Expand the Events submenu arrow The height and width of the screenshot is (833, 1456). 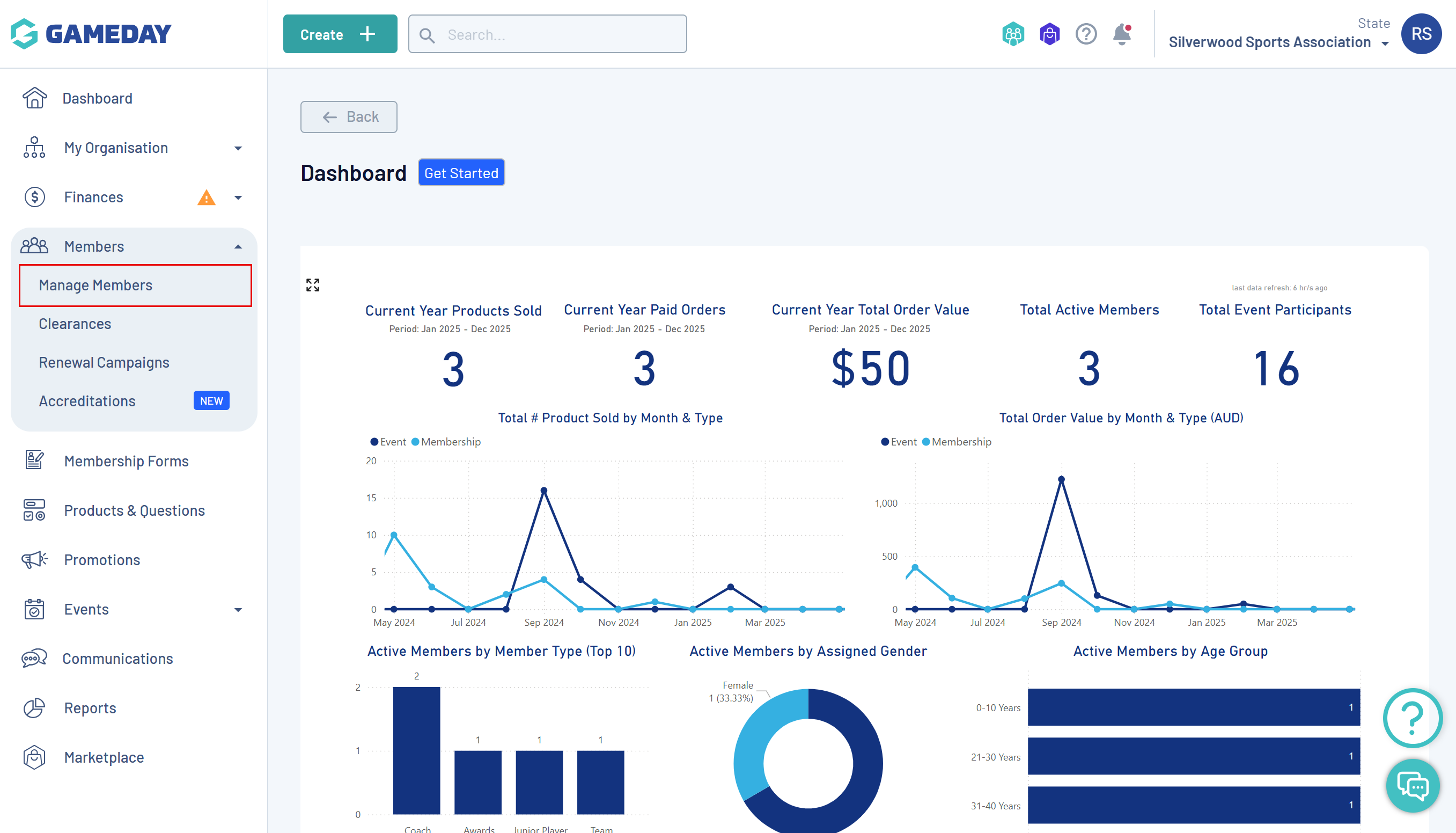click(x=238, y=610)
